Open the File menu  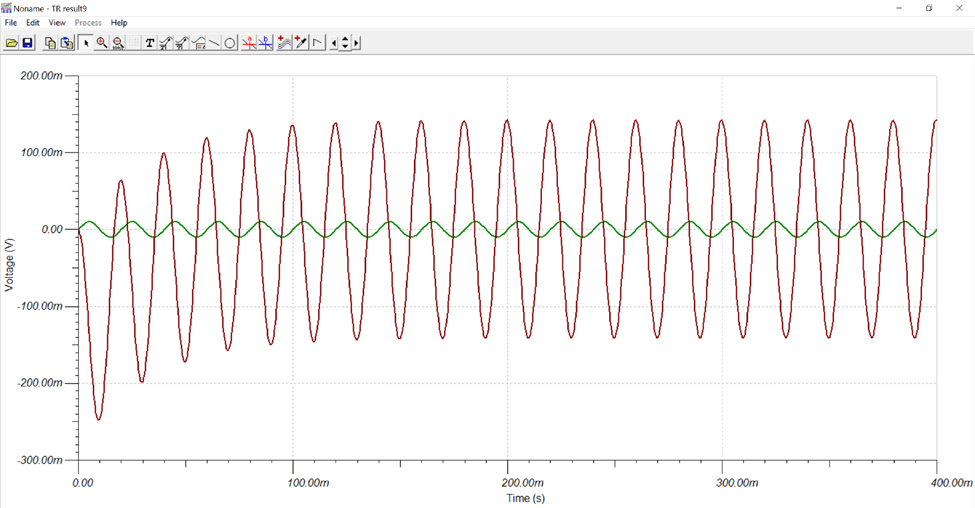point(11,22)
